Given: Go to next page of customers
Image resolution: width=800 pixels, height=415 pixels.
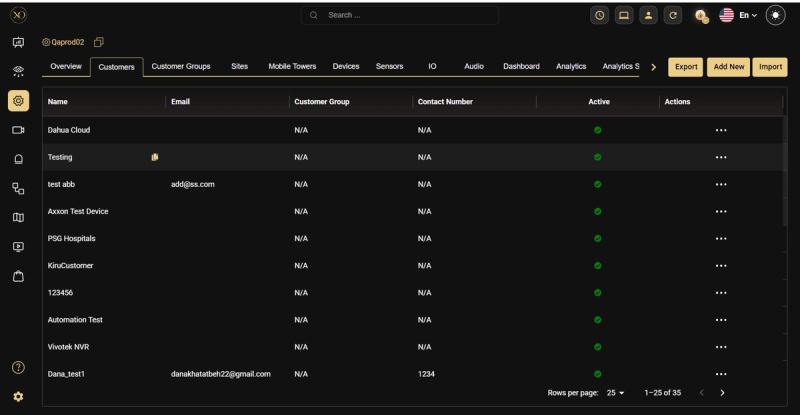Looking at the screenshot, I should point(722,393).
